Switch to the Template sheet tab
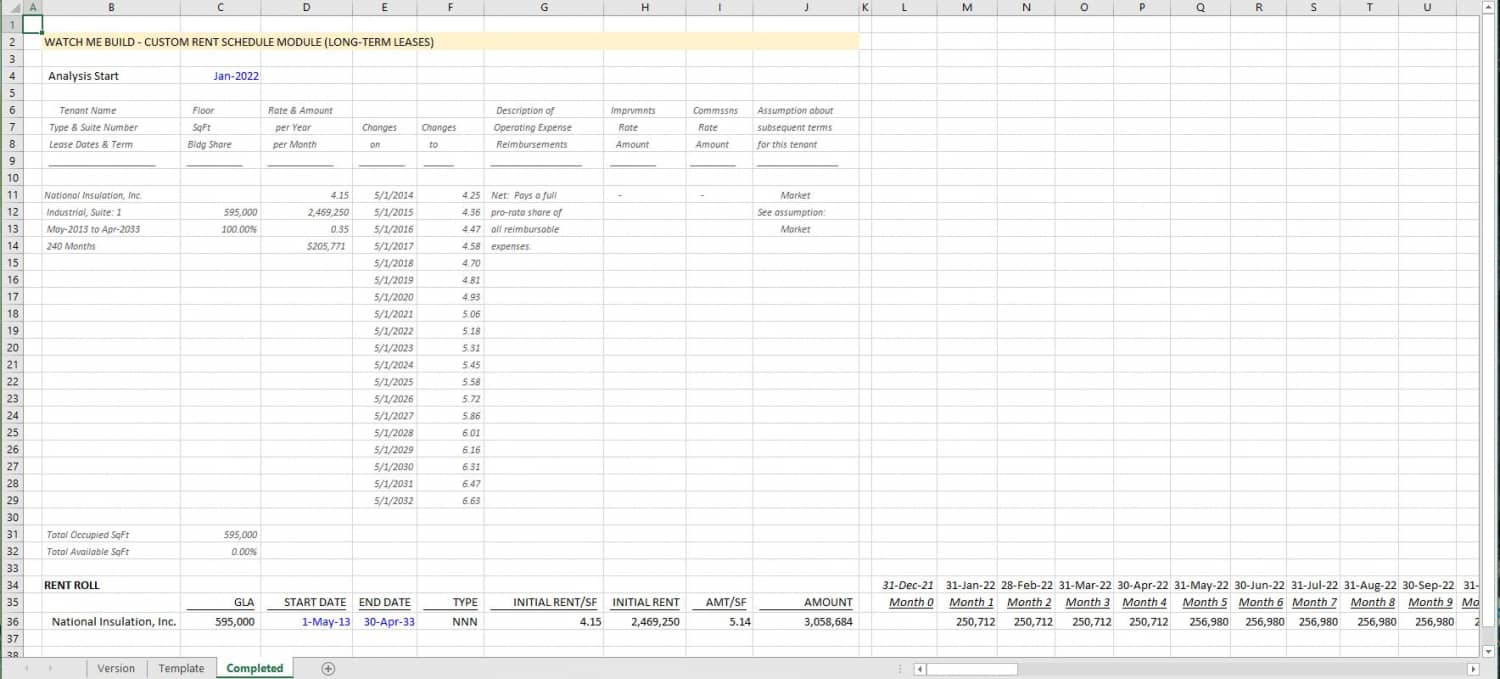 point(181,667)
